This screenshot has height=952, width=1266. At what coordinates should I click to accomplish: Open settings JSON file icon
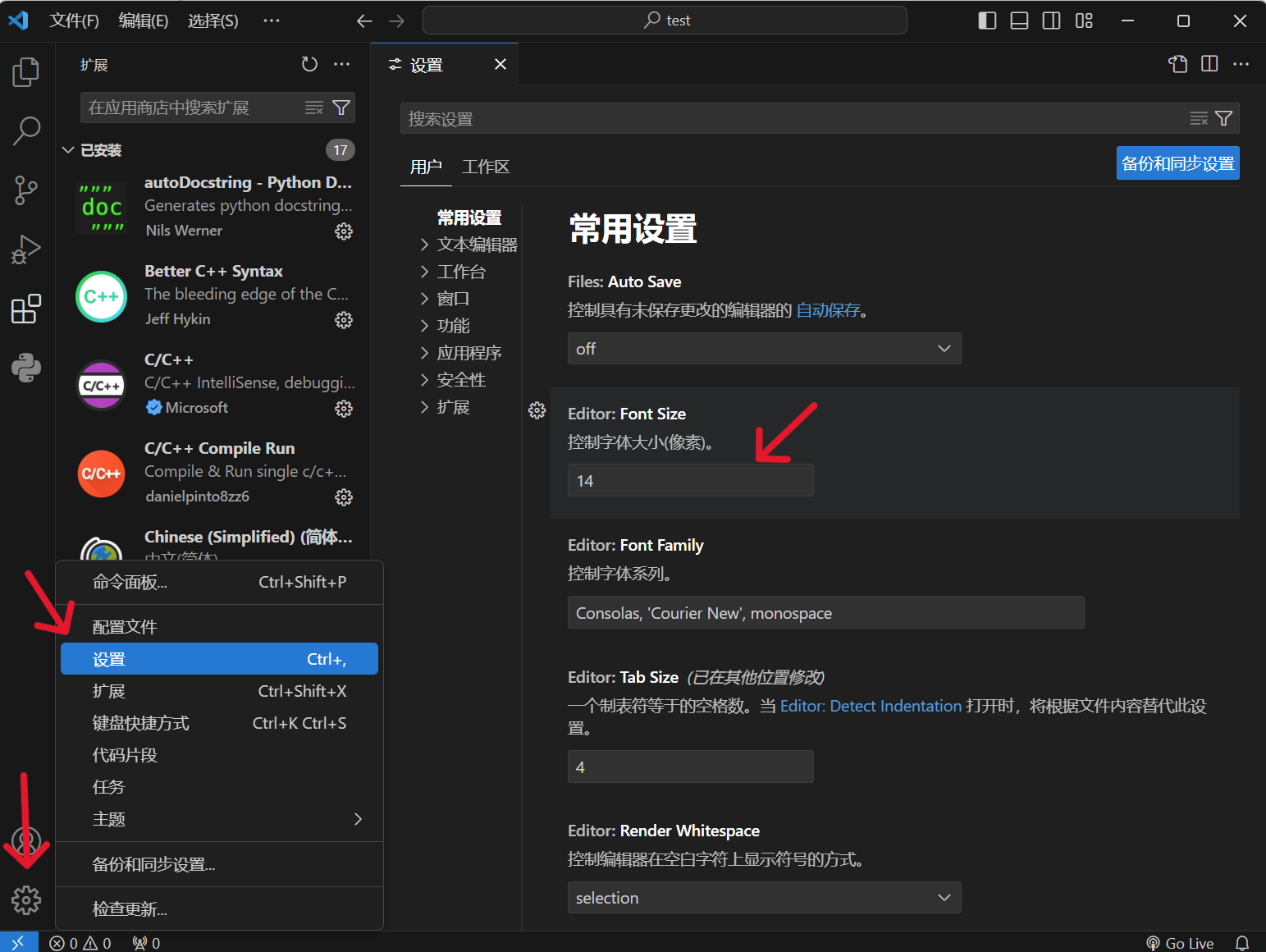tap(1178, 64)
